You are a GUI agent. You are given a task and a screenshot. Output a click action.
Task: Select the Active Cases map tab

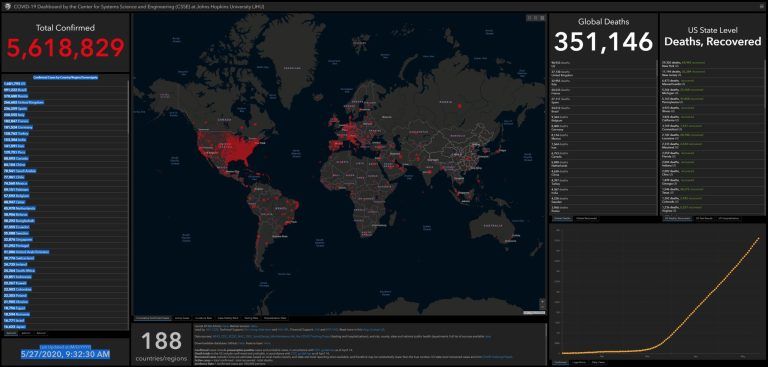182,318
